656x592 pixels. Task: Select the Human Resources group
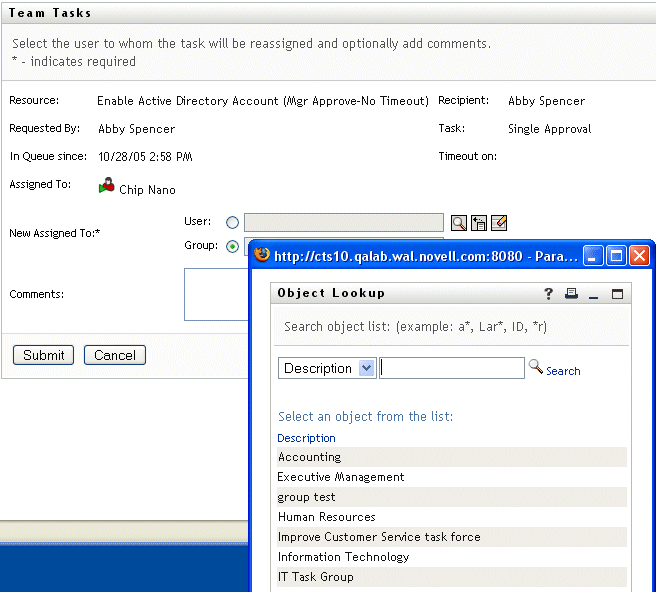452,517
